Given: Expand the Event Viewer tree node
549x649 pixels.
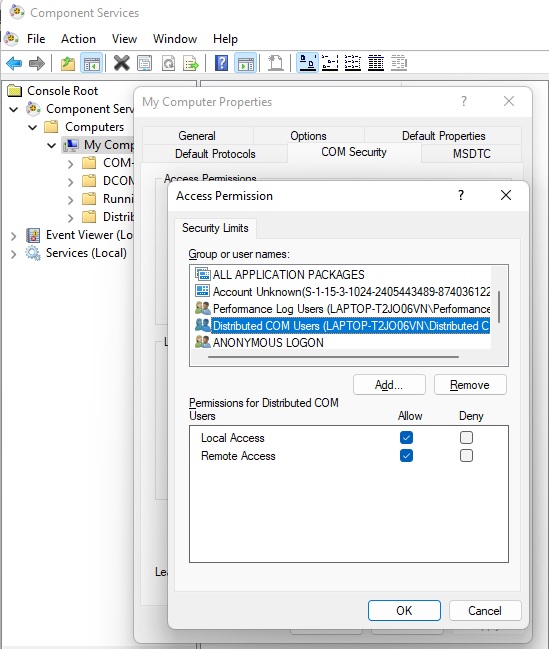Looking at the screenshot, I should click(14, 236).
